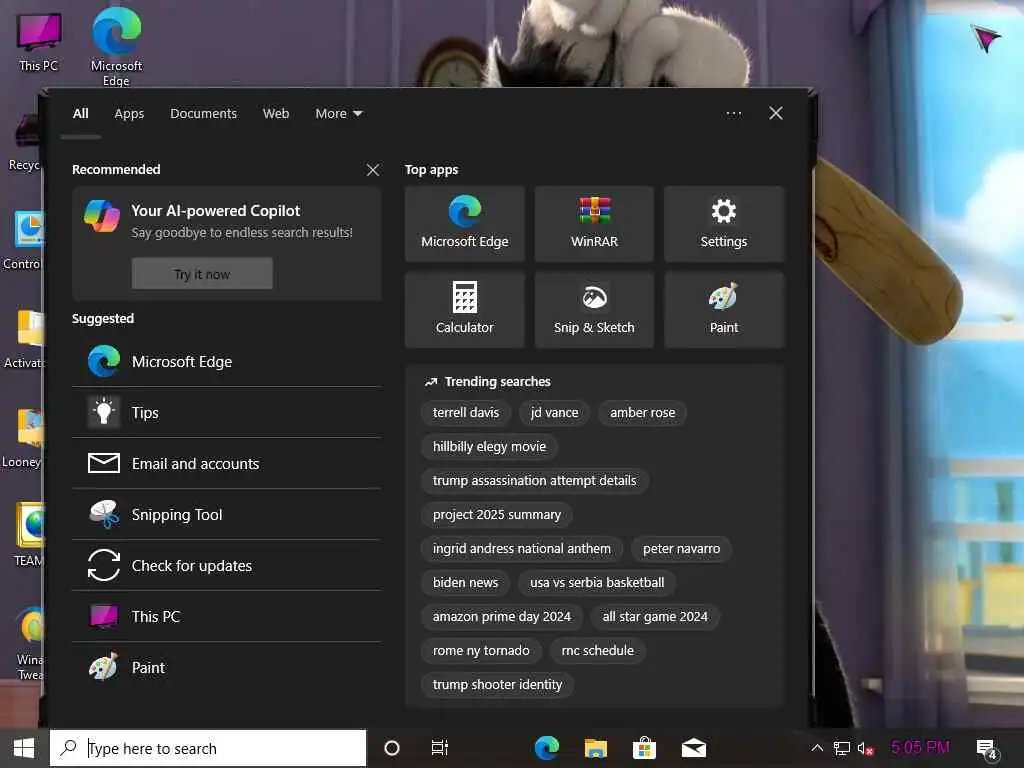
Task: Open Microsoft Edge in Suggested list
Action: coord(227,362)
